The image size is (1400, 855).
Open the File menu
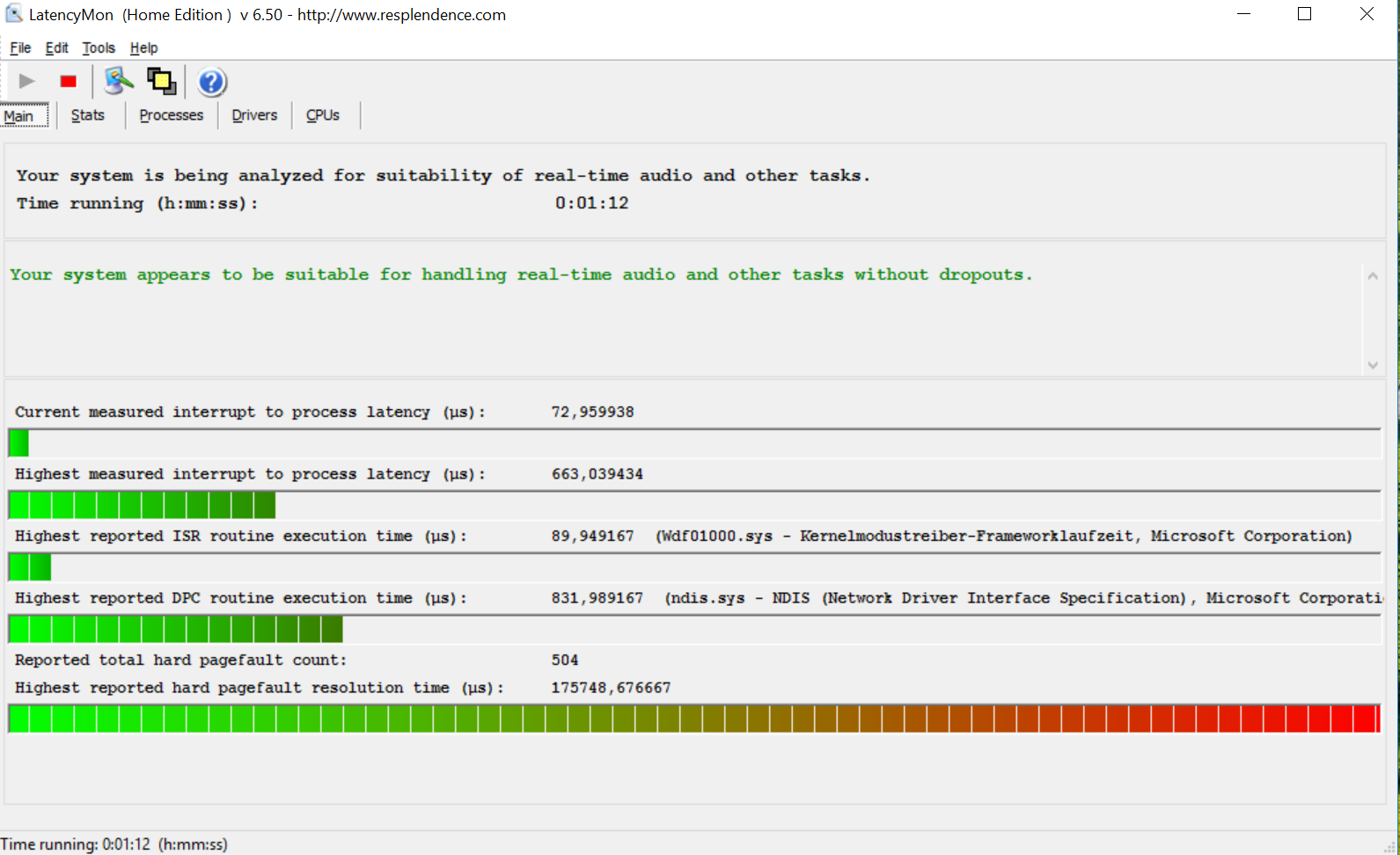(20, 48)
